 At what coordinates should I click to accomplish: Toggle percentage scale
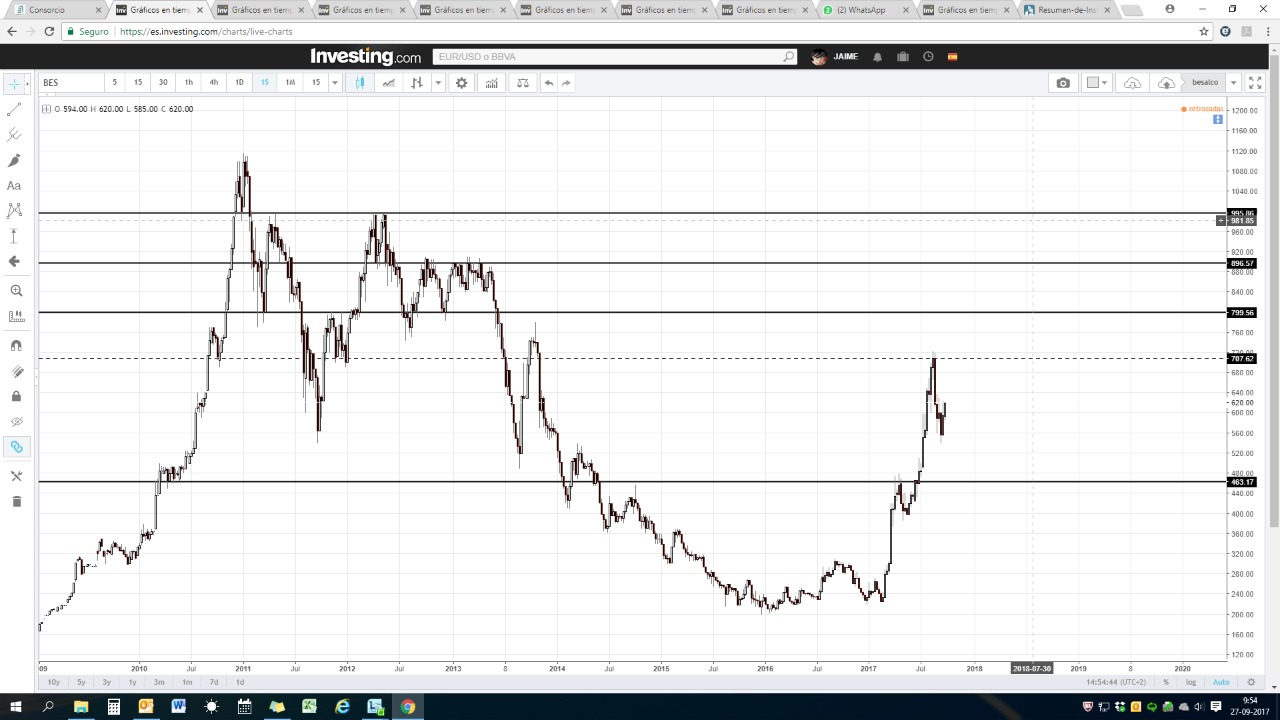[1166, 682]
